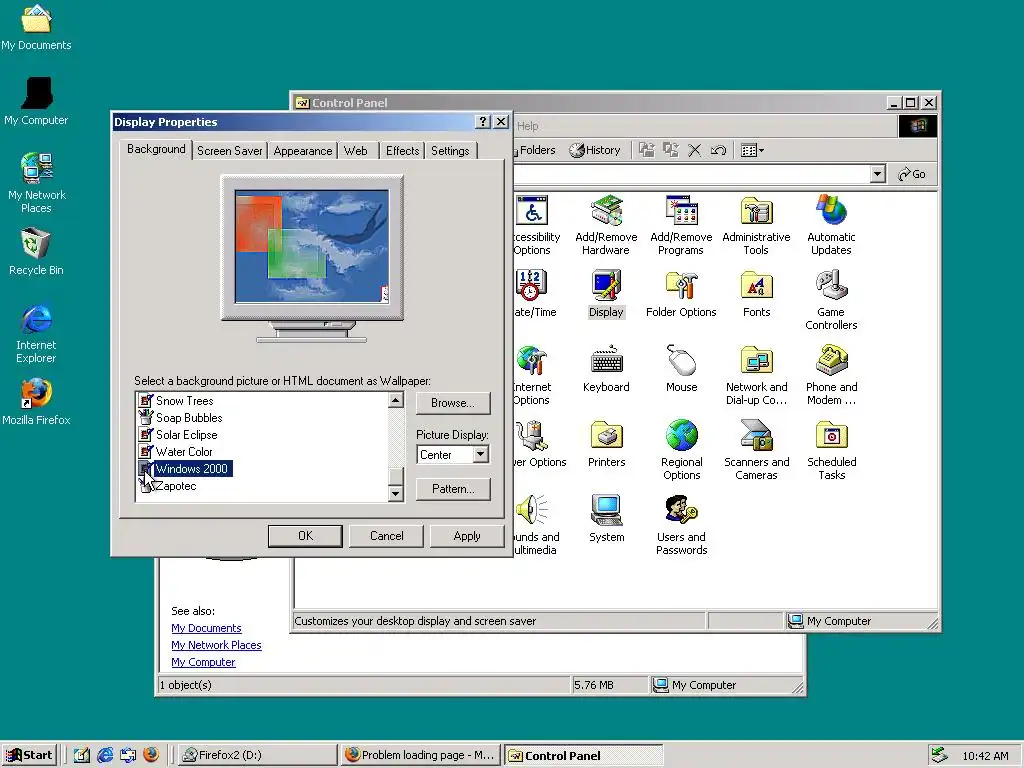Switch to the Web tab

pos(356,151)
